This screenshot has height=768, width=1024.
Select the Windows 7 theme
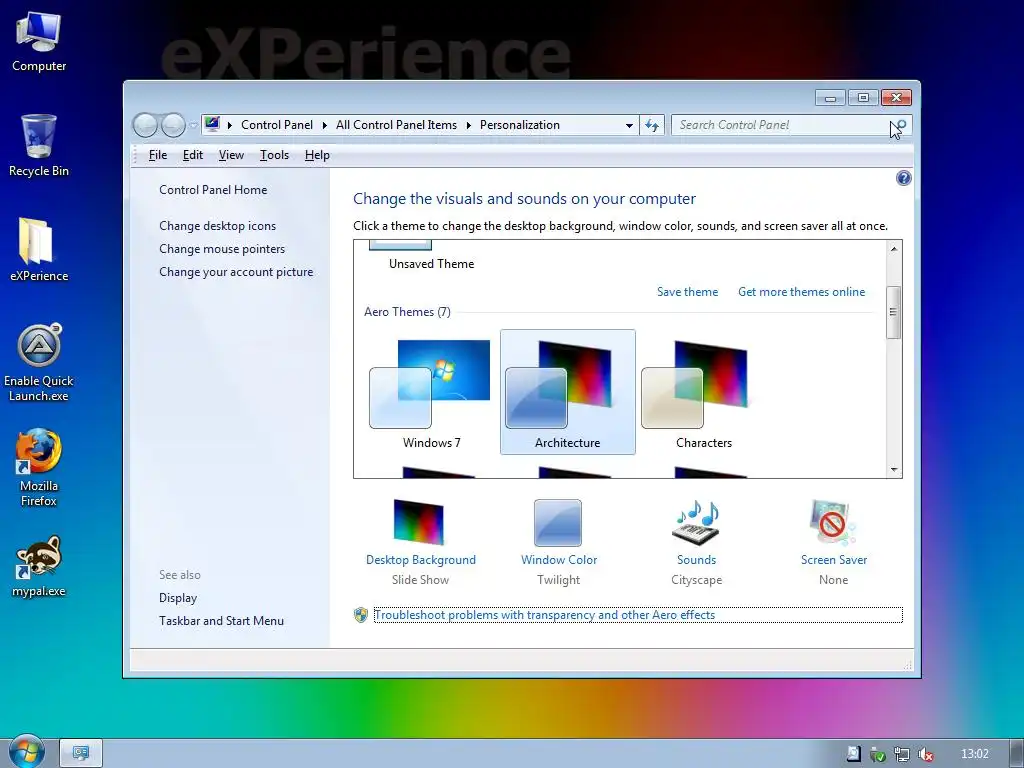[432, 392]
